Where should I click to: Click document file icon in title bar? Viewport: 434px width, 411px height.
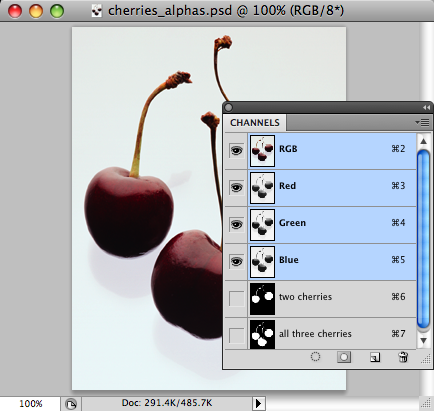click(x=97, y=11)
